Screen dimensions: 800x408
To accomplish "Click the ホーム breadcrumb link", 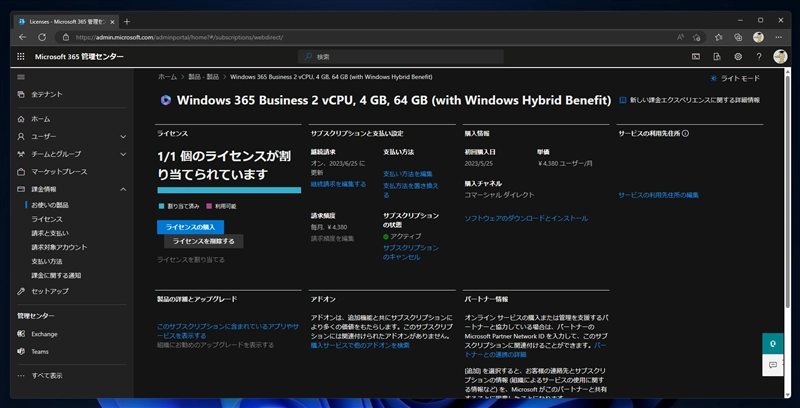I will point(167,77).
